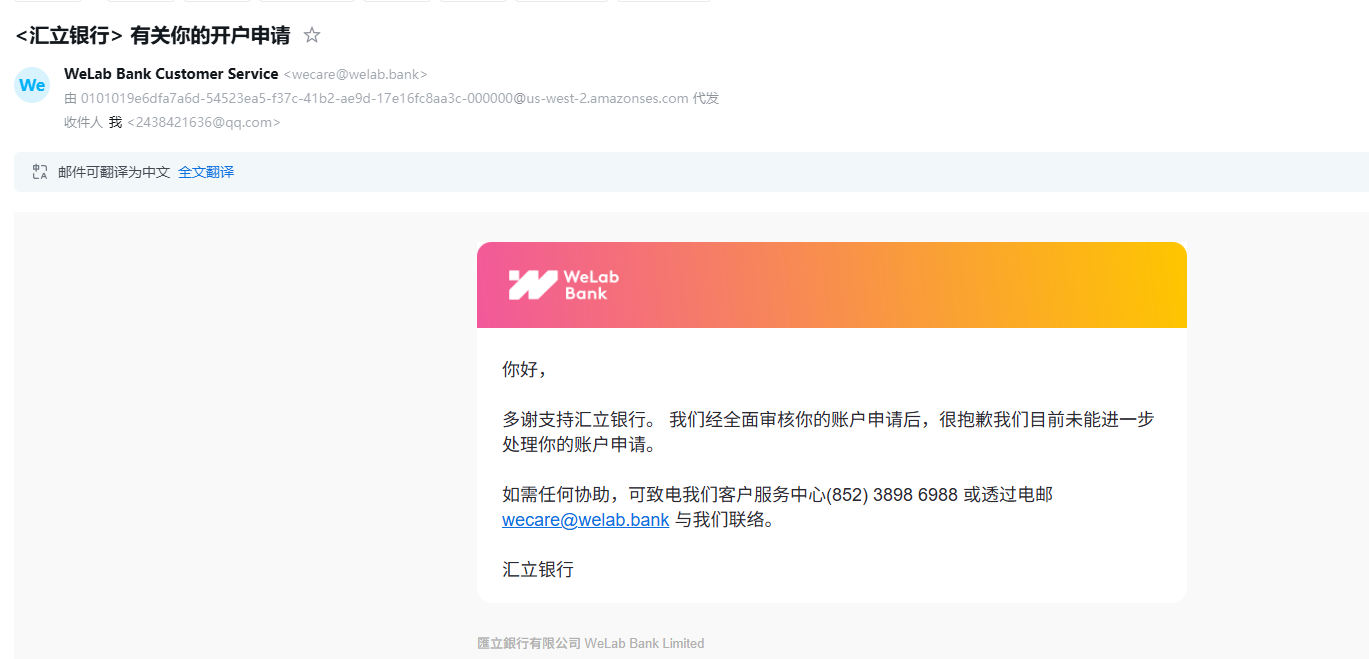Click the phone number (852) 3898 6988
This screenshot has width=1369, height=659.
pos(892,495)
